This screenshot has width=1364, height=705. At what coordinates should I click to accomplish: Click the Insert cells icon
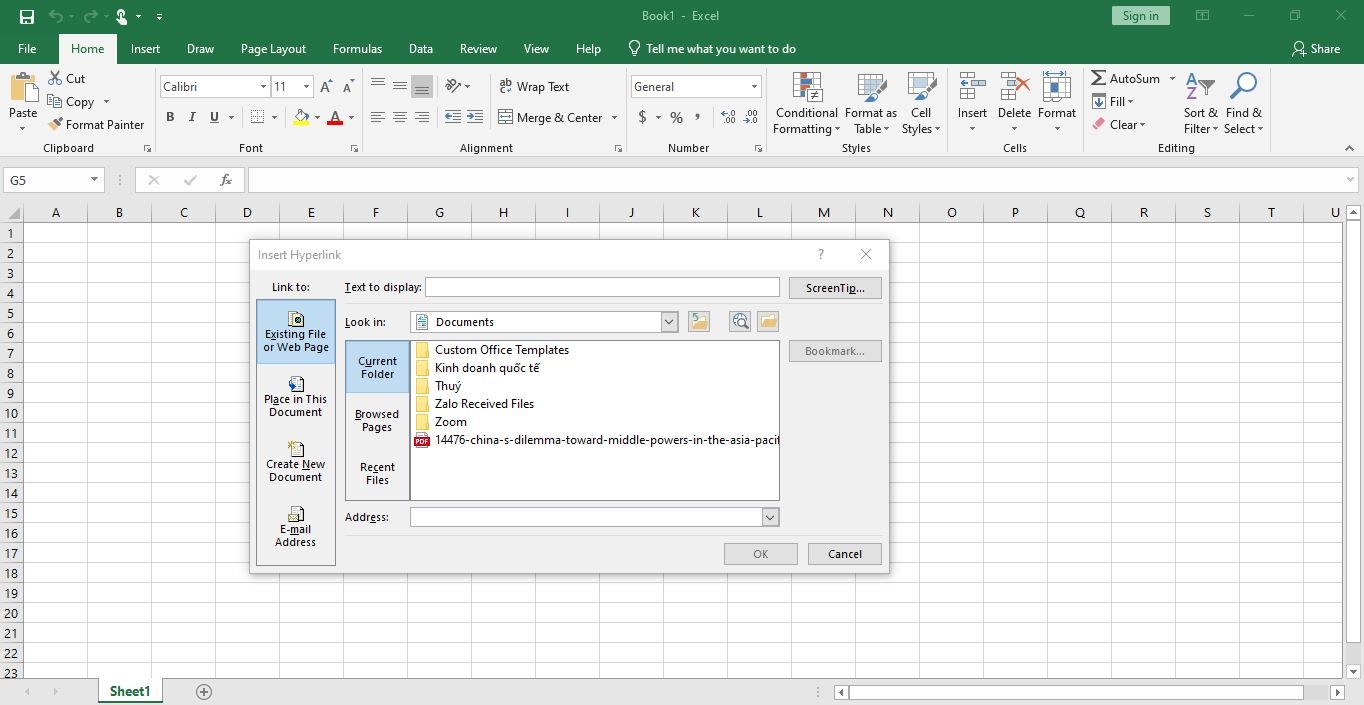pyautogui.click(x=972, y=87)
